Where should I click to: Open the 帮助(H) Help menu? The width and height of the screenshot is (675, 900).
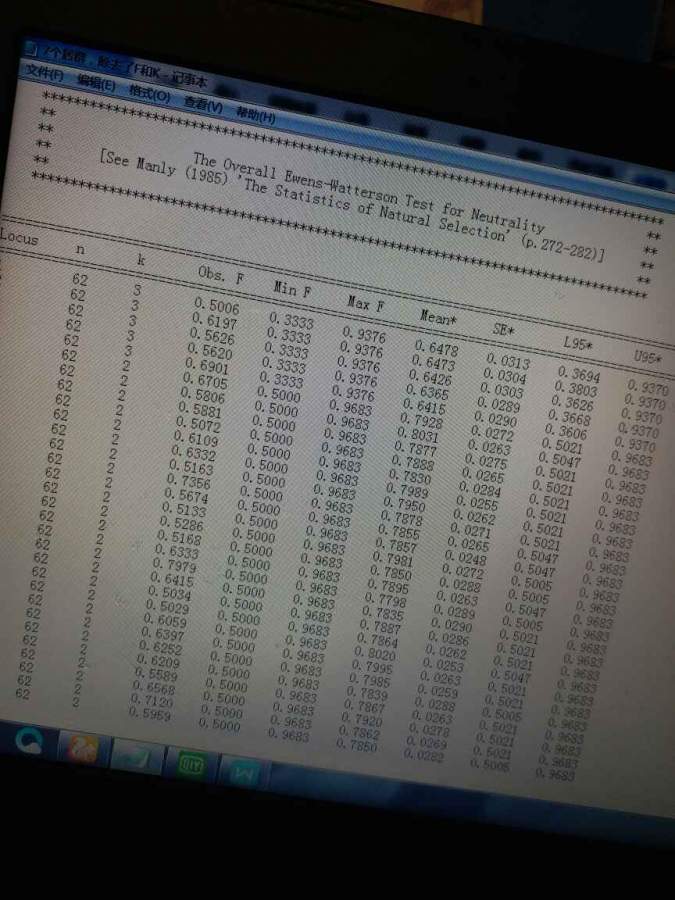(x=256, y=114)
